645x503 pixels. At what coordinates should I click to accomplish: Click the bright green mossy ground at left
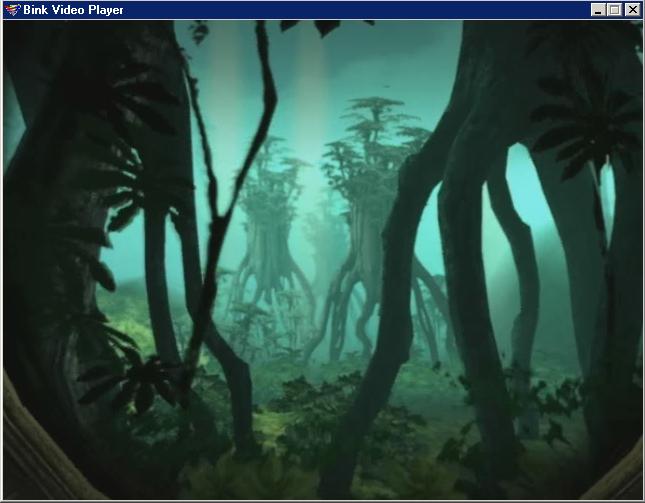point(130,310)
